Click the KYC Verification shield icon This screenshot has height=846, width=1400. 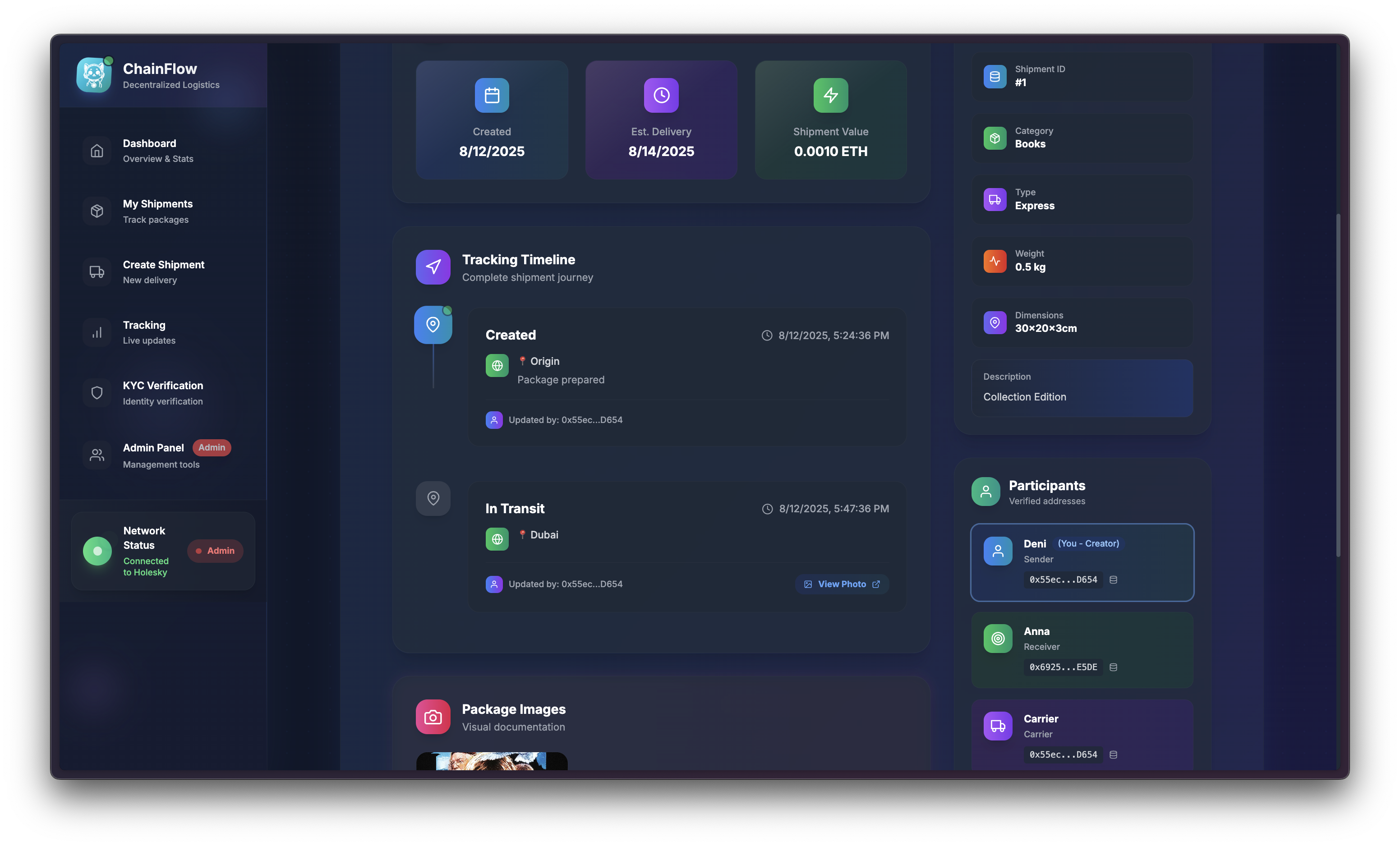(97, 393)
